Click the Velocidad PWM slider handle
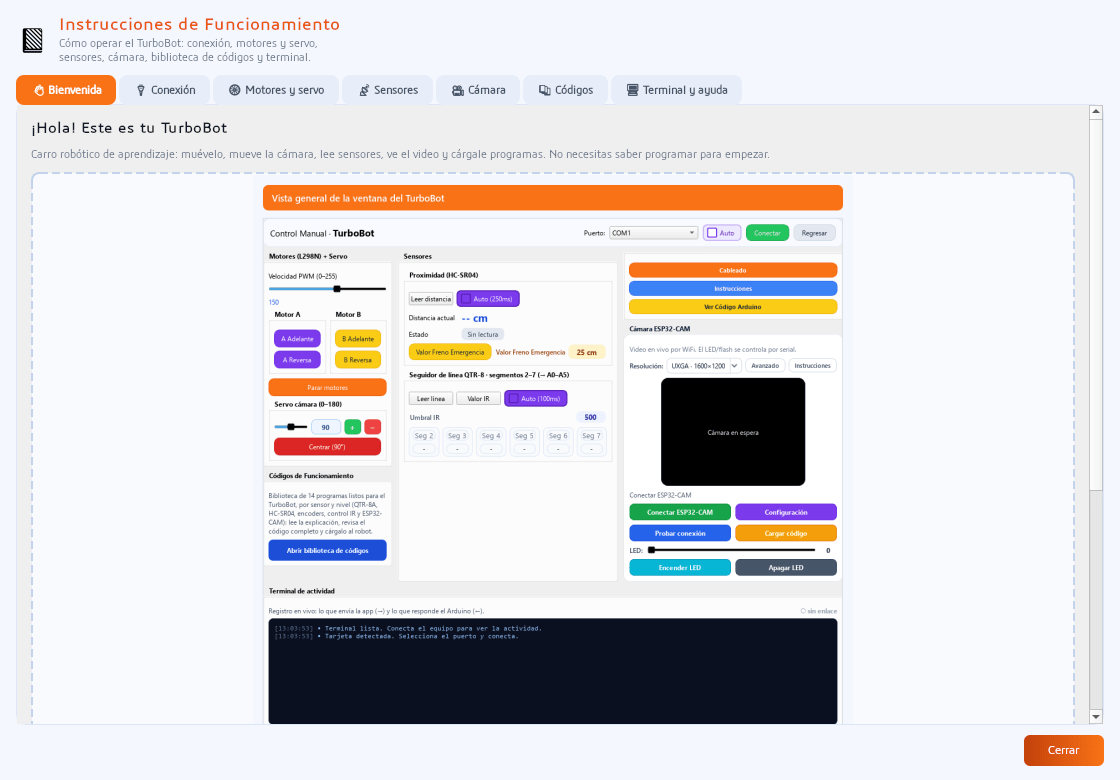 [x=337, y=289]
